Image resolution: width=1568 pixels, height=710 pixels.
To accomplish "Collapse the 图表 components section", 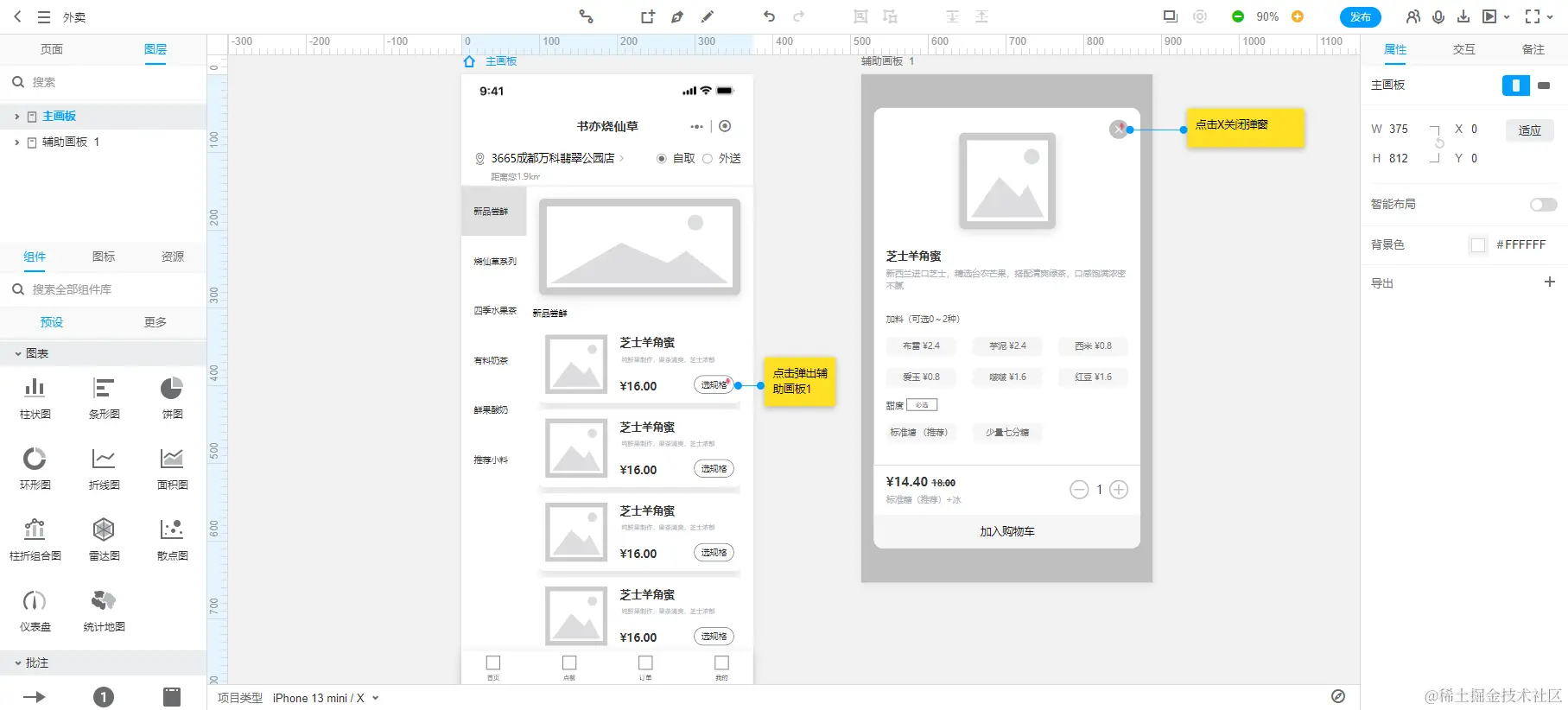I will pyautogui.click(x=17, y=353).
